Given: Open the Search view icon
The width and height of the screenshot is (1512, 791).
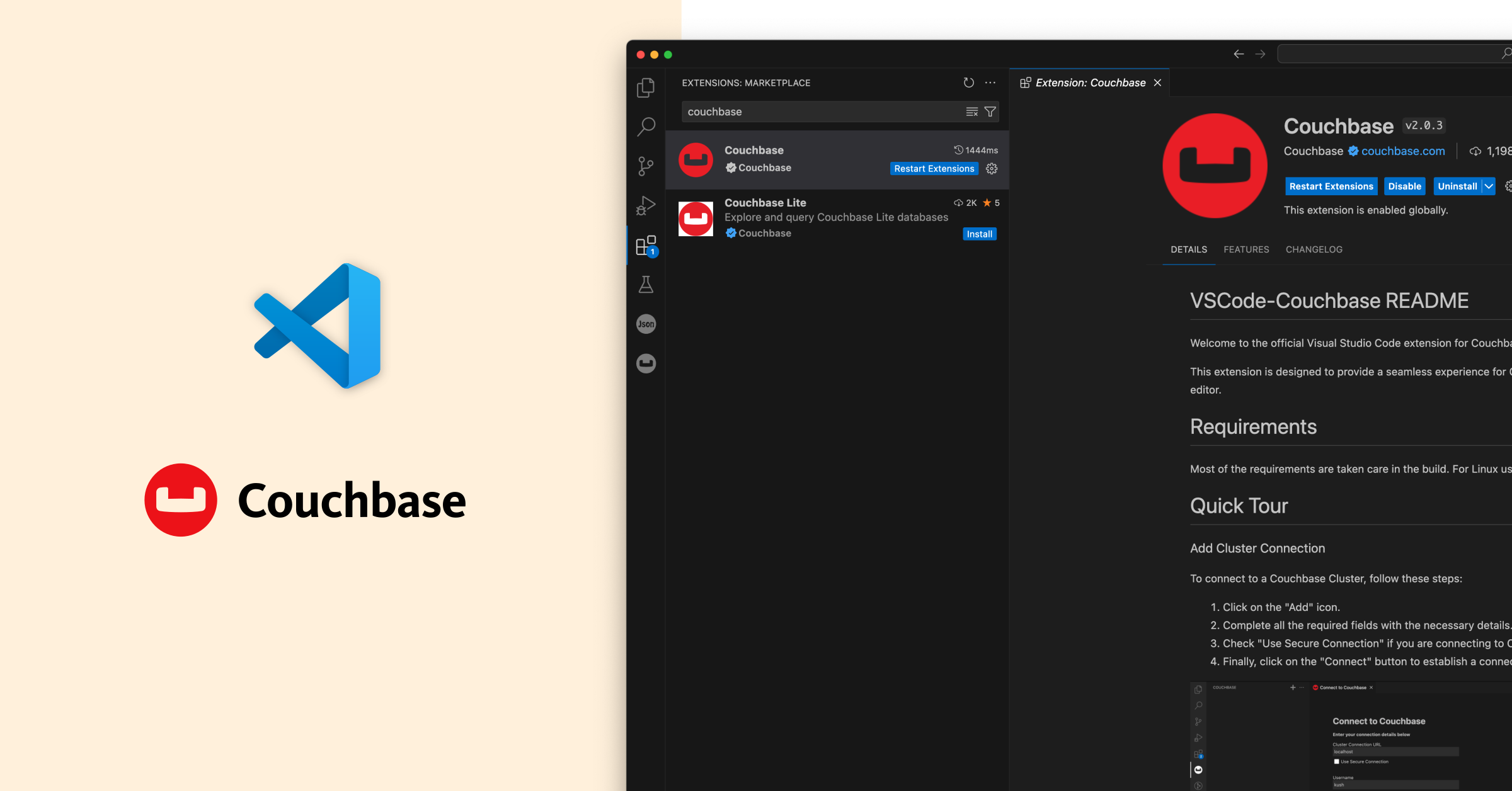Looking at the screenshot, I should click(x=645, y=127).
